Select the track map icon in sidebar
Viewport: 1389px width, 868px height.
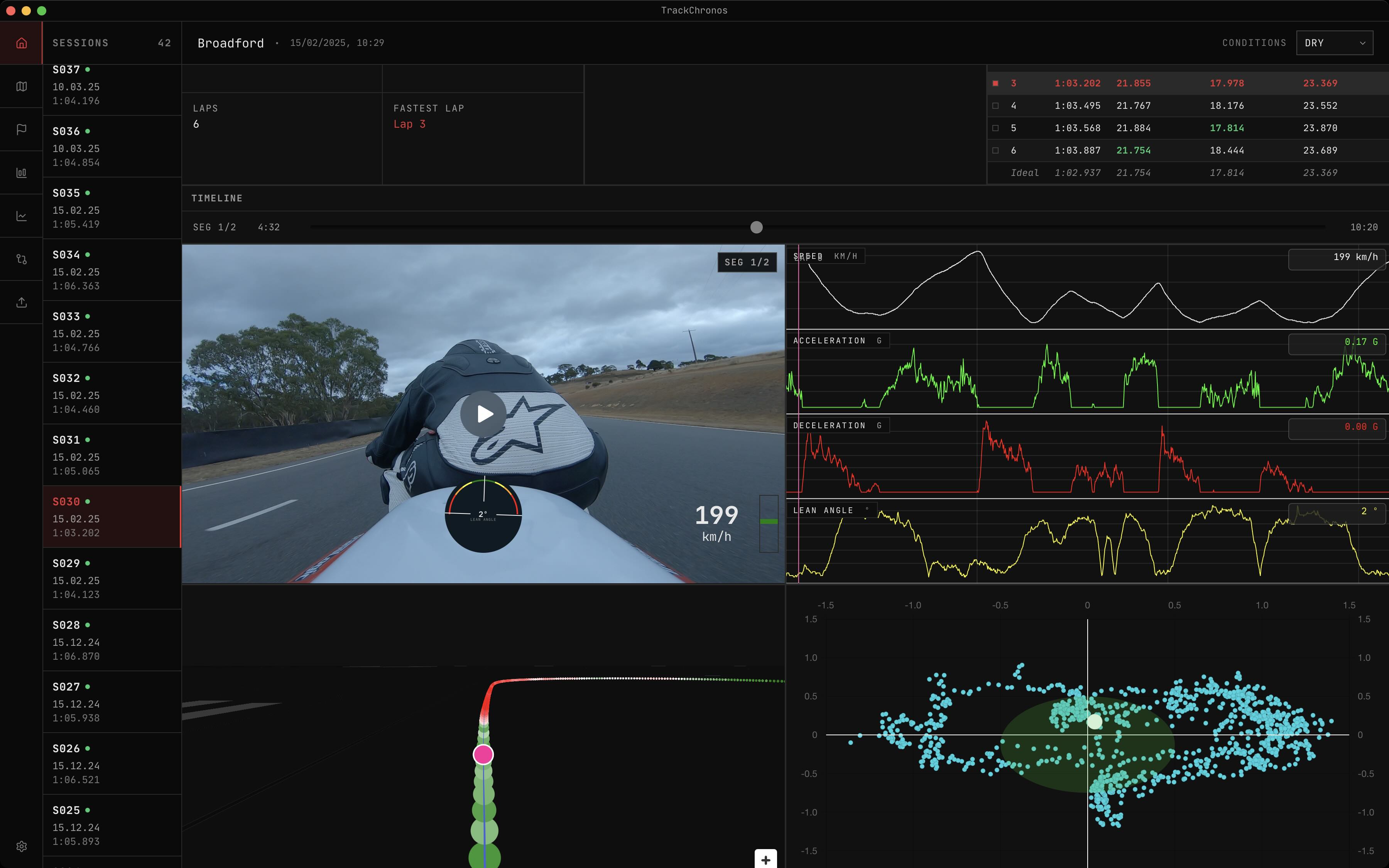(x=21, y=87)
